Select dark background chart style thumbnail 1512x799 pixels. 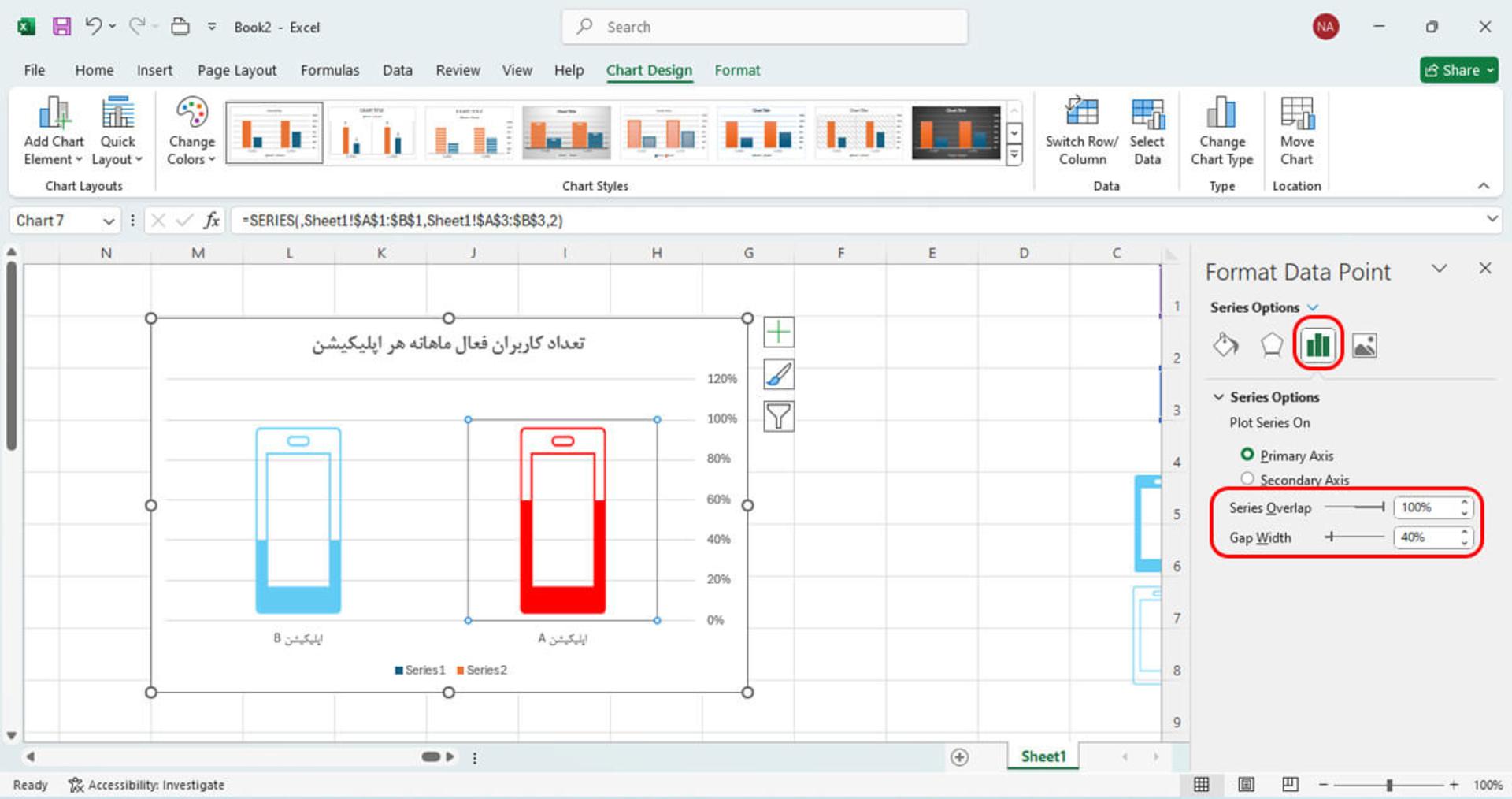pyautogui.click(x=956, y=132)
